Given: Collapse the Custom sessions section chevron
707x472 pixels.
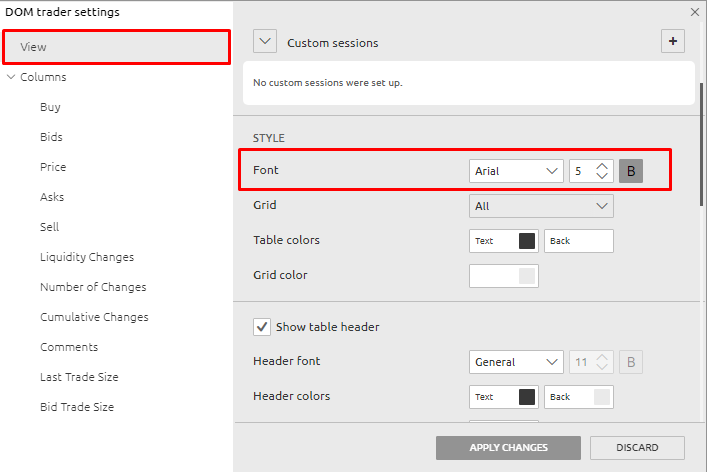Looking at the screenshot, I should [x=265, y=42].
